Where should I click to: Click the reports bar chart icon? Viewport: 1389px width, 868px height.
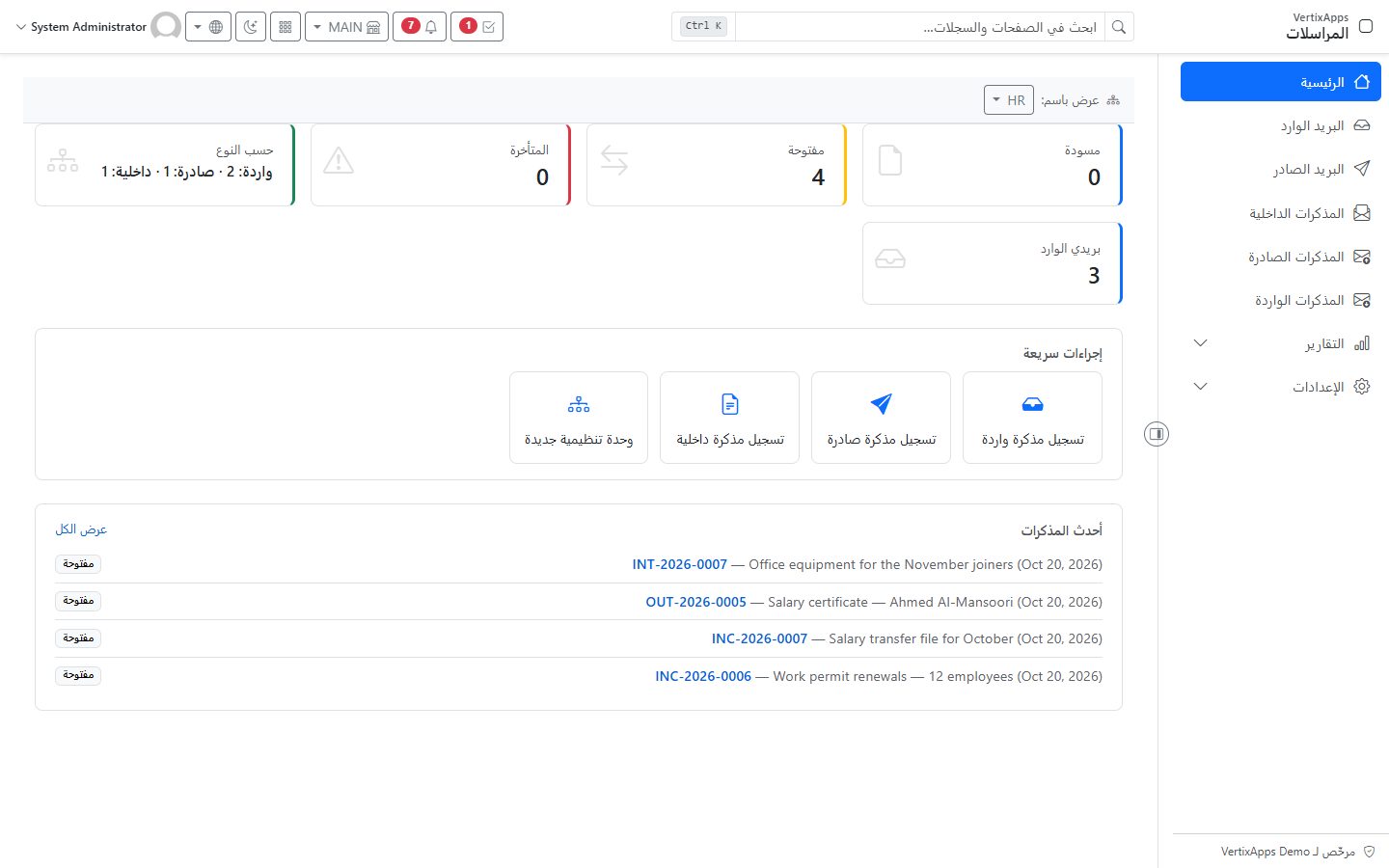point(1362,343)
